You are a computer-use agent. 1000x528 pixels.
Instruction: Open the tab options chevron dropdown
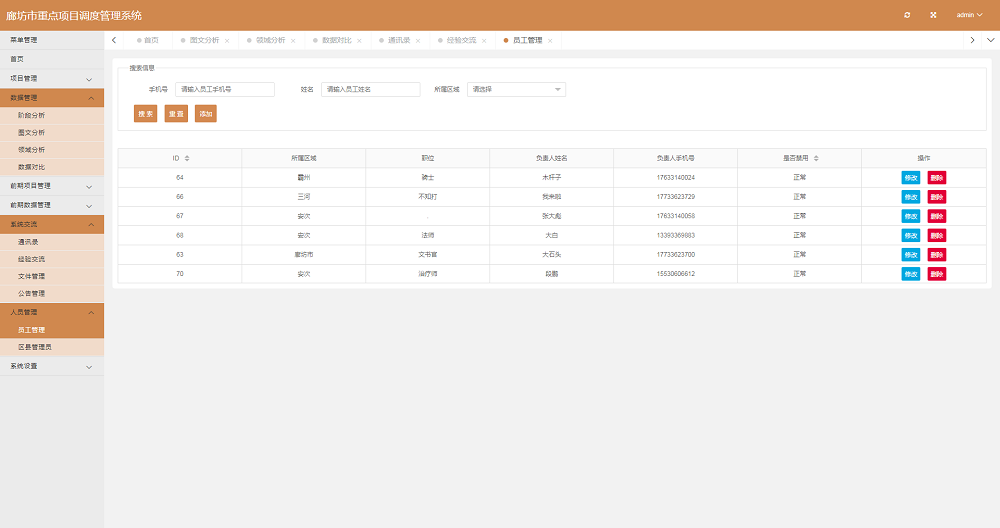[989, 40]
